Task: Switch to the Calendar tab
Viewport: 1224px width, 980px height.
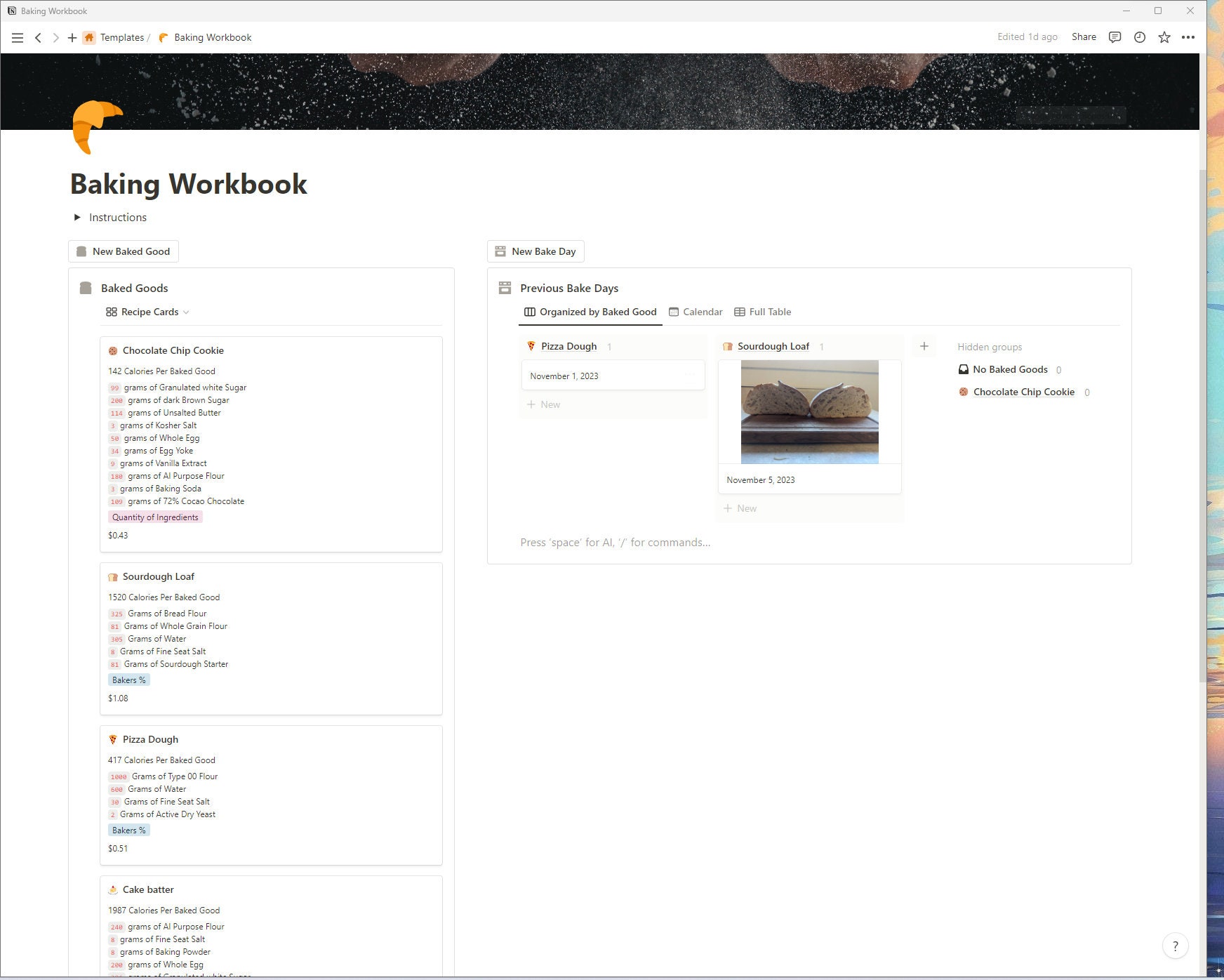Action: (x=702, y=312)
